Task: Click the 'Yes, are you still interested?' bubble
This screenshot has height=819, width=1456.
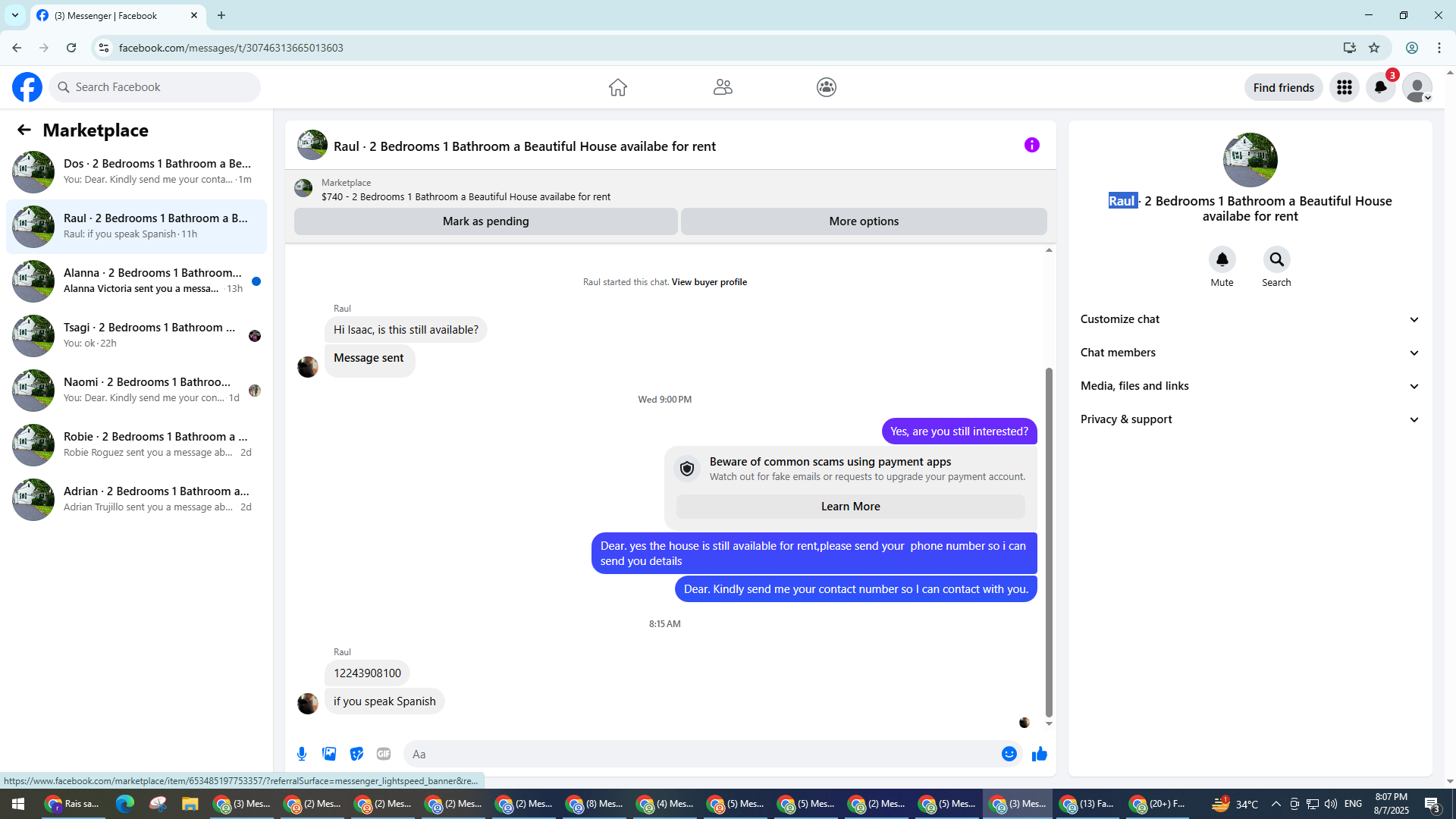Action: click(959, 431)
